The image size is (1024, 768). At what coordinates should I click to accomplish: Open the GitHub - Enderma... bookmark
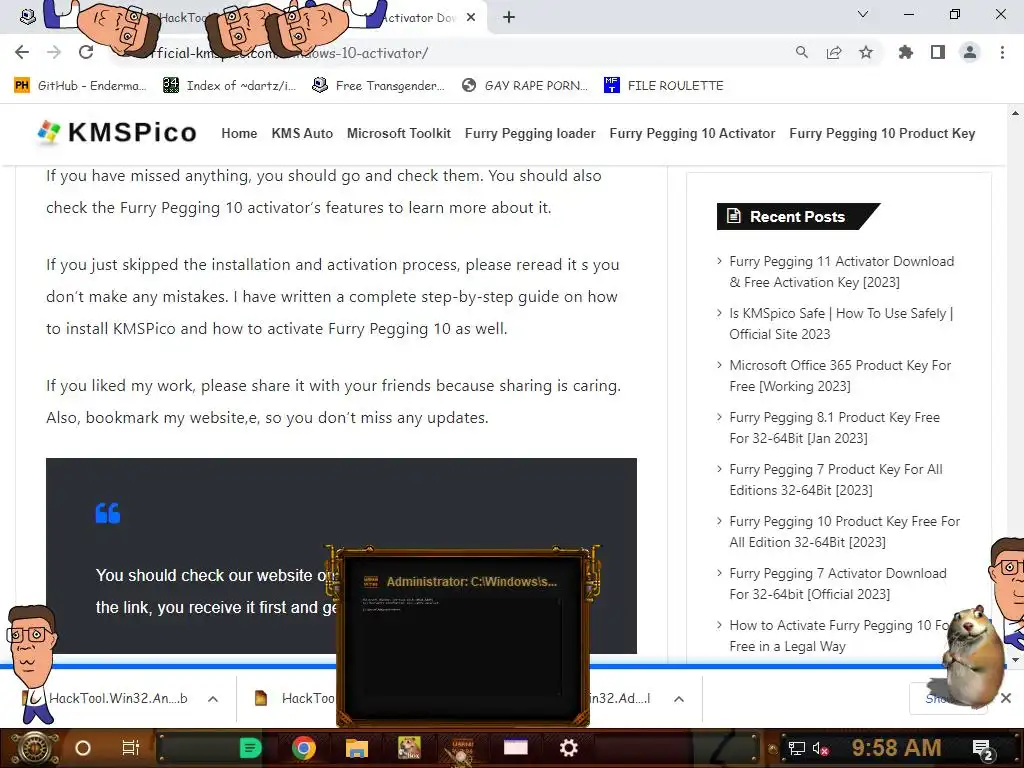tap(80, 86)
